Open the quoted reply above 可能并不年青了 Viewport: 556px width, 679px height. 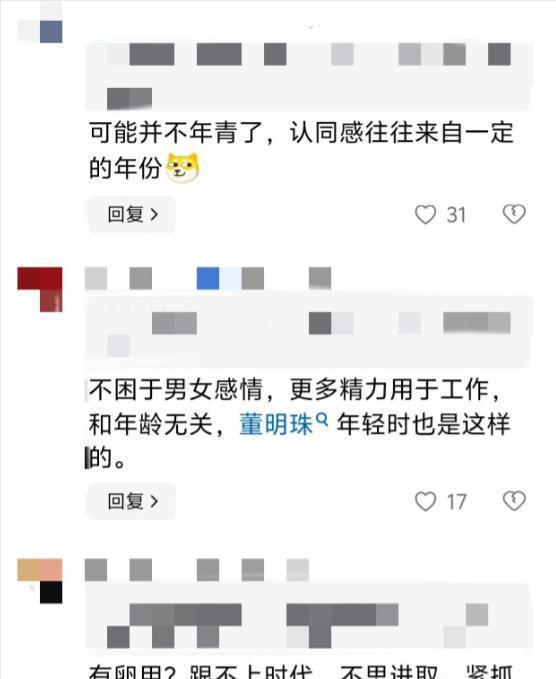point(308,75)
